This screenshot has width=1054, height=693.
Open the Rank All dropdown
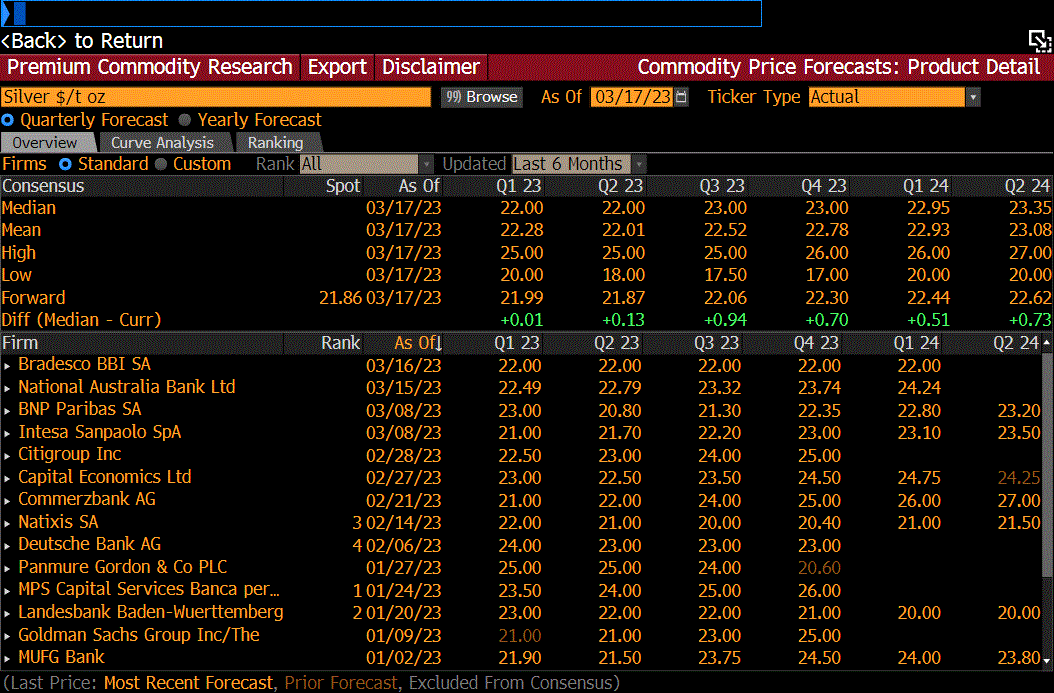click(426, 164)
